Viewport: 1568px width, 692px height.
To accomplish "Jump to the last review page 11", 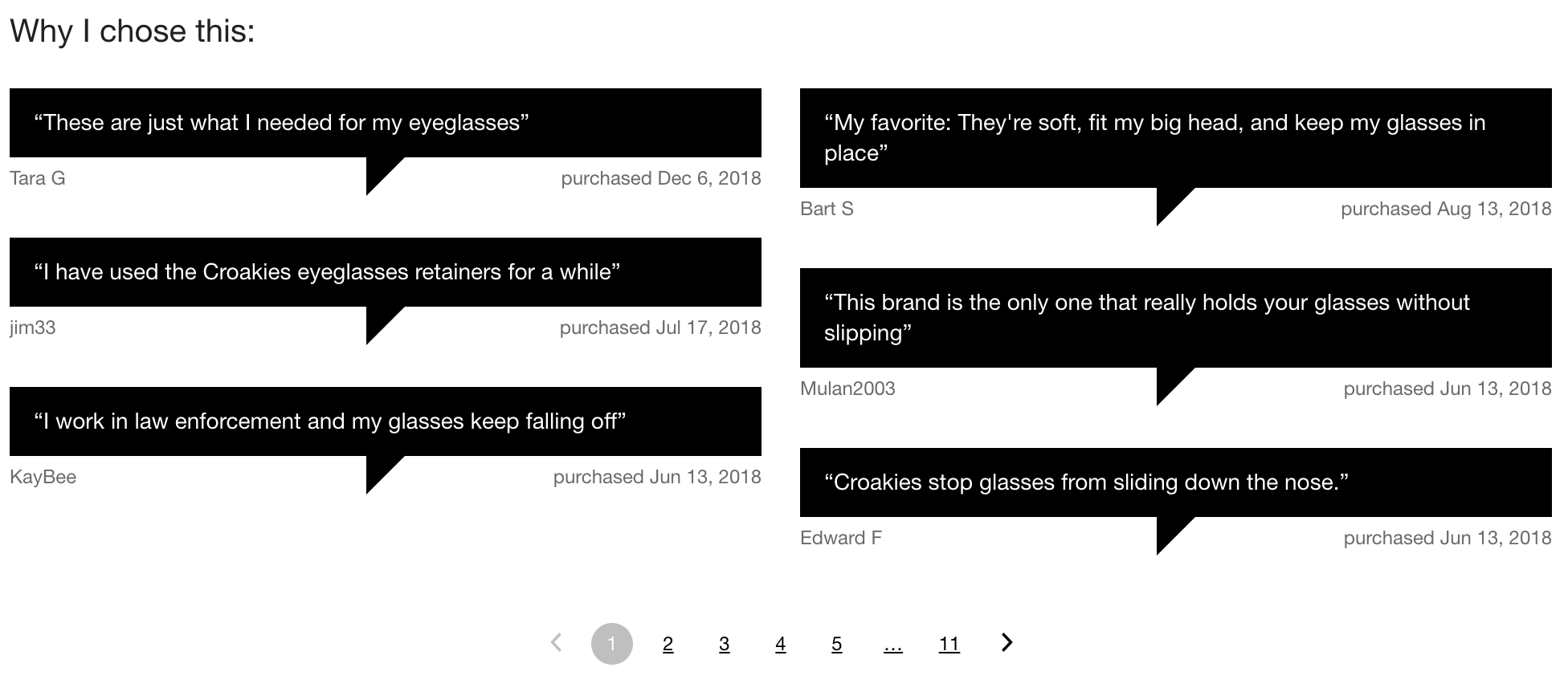I will [x=949, y=643].
